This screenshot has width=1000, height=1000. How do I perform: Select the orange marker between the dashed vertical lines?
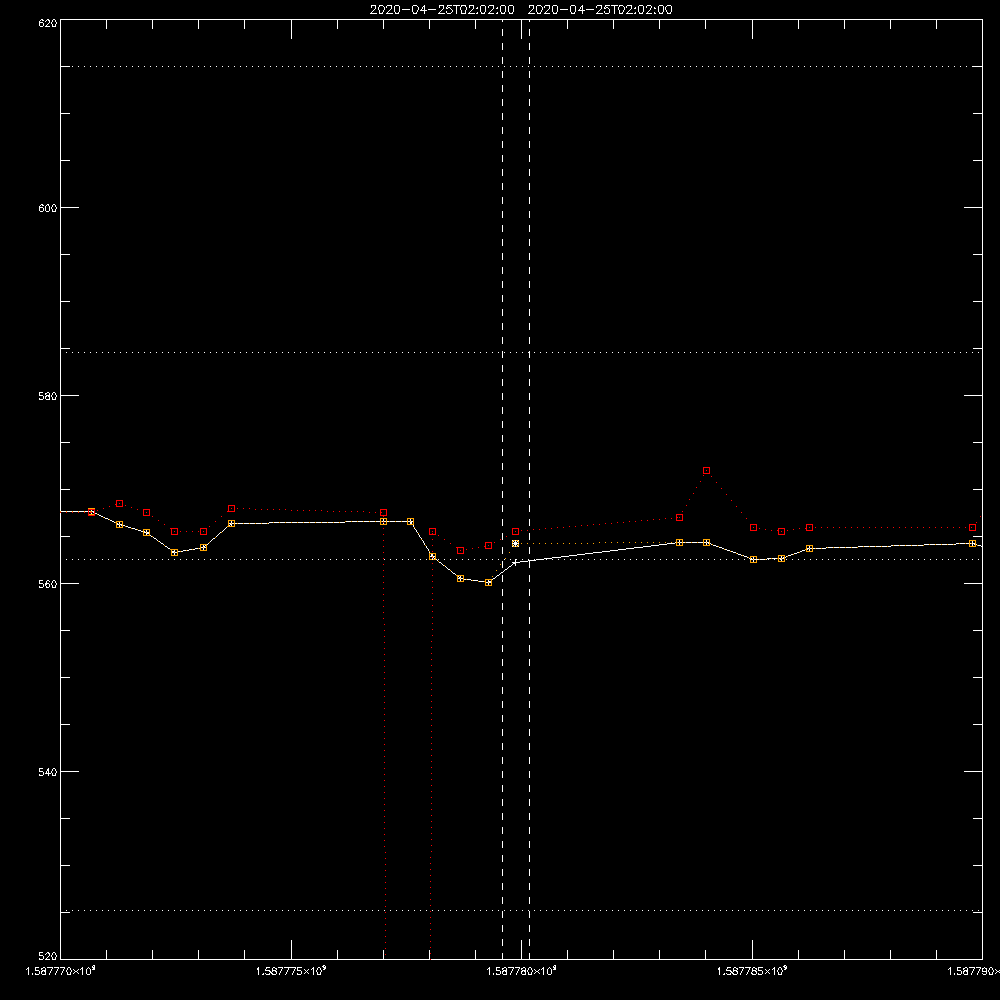(515, 543)
